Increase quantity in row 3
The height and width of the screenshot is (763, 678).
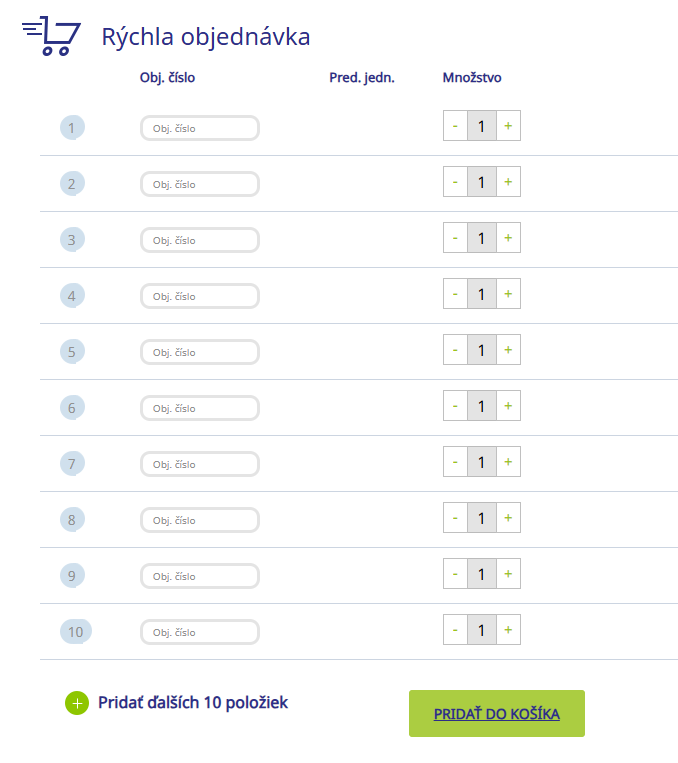(x=508, y=239)
